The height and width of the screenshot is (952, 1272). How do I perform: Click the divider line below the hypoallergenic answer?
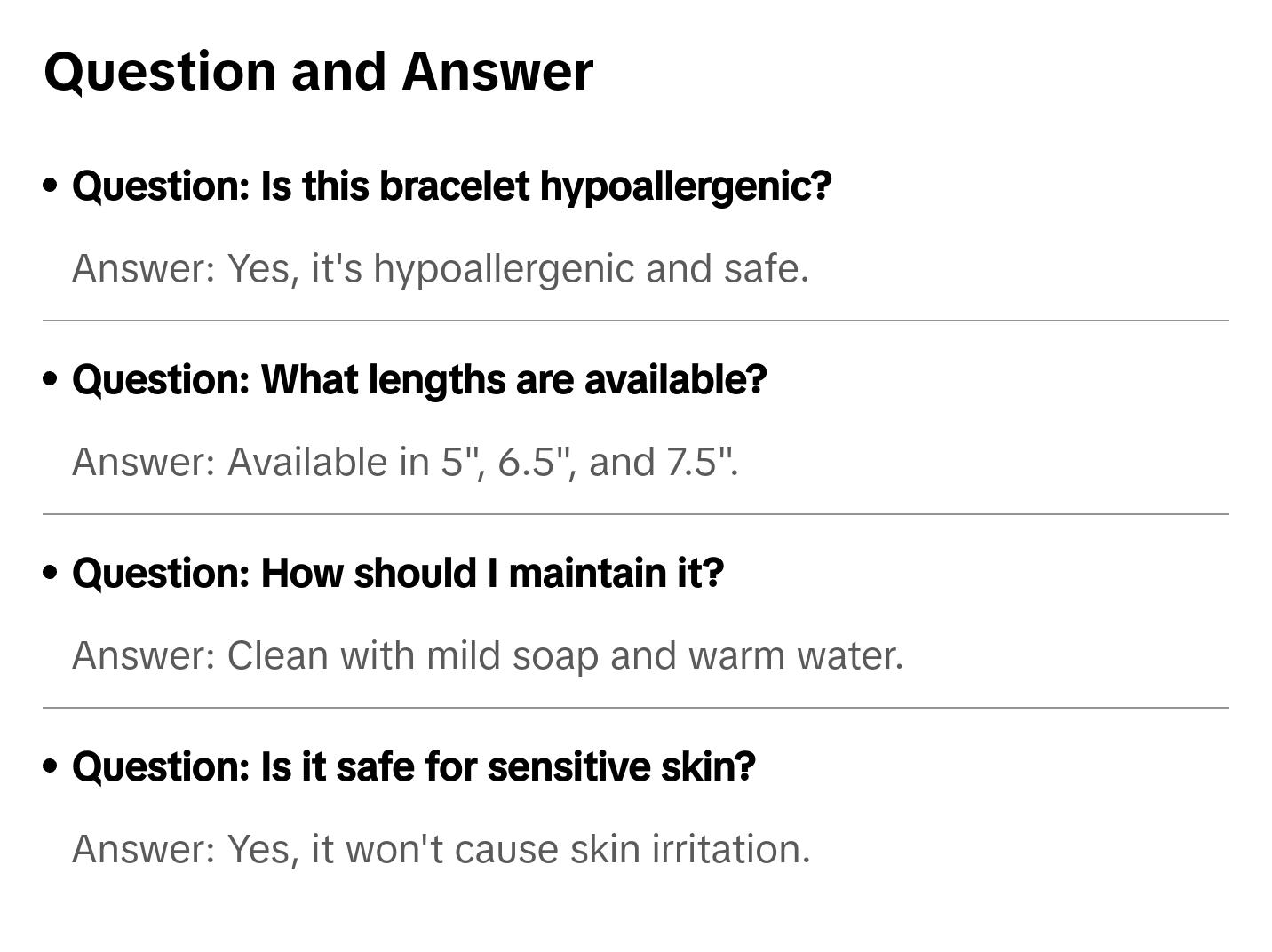pyautogui.click(x=635, y=321)
